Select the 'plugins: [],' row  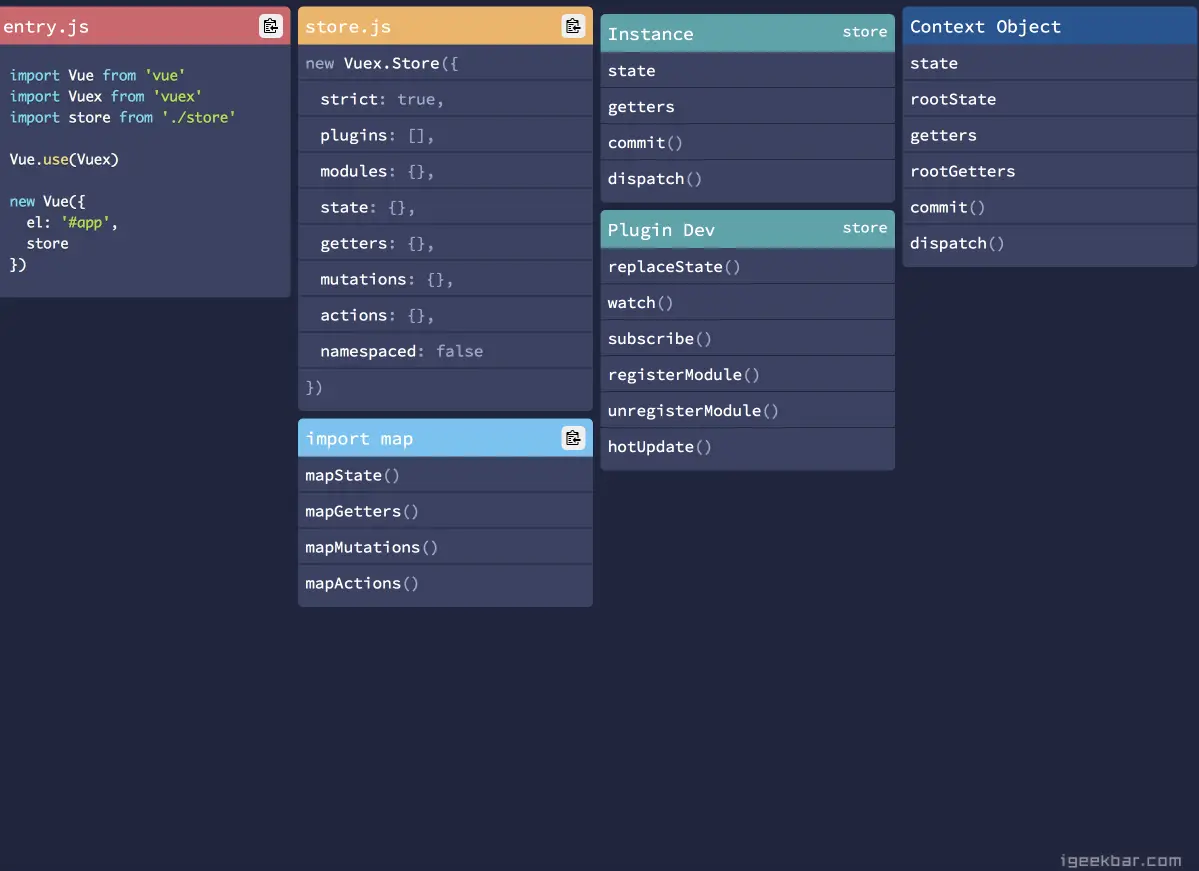point(445,135)
